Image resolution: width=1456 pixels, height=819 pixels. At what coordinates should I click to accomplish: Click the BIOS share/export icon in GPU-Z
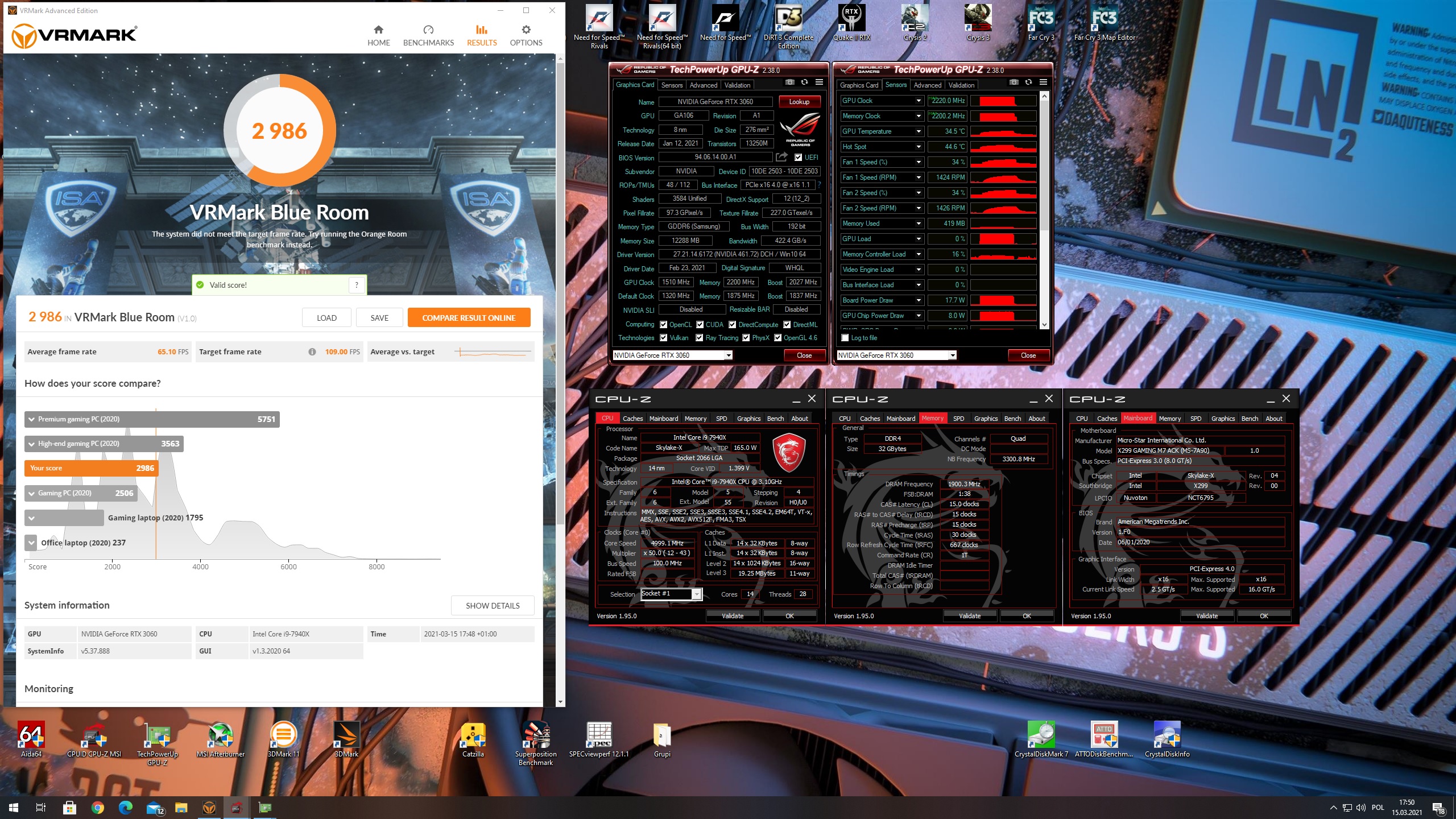[782, 157]
